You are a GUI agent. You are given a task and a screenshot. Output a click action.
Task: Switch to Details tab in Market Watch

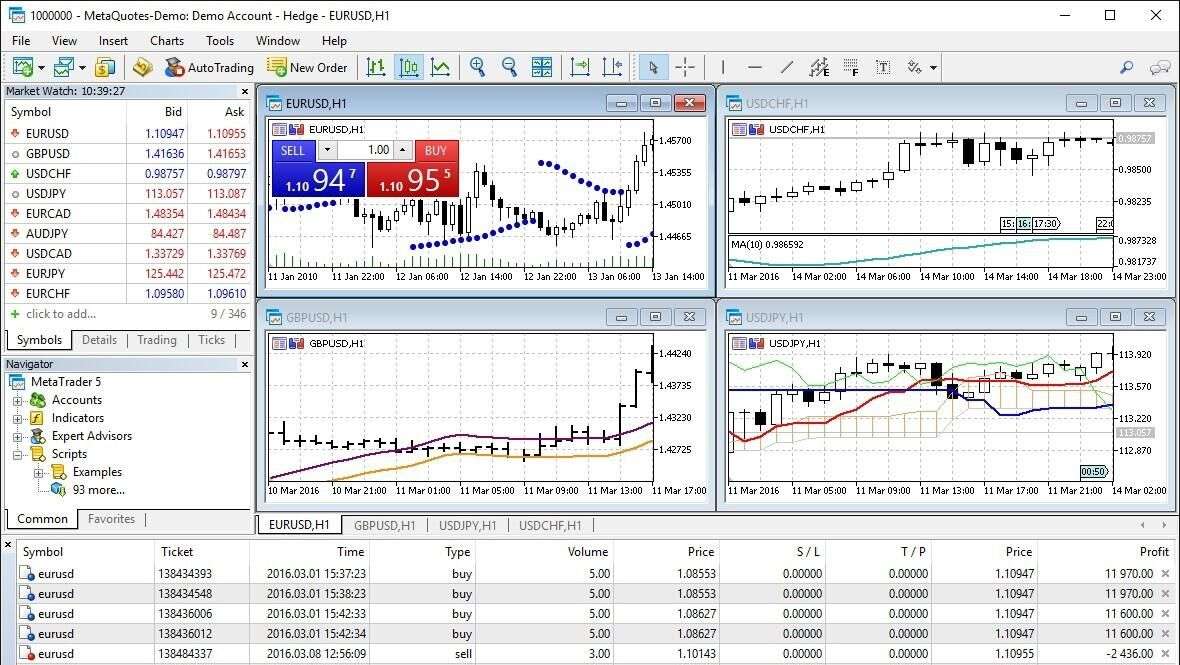coord(99,340)
